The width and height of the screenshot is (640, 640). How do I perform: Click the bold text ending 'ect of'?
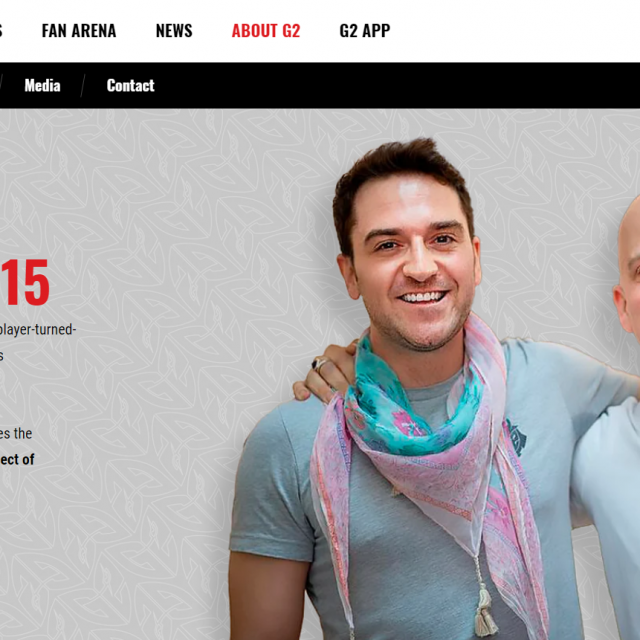click(17, 459)
